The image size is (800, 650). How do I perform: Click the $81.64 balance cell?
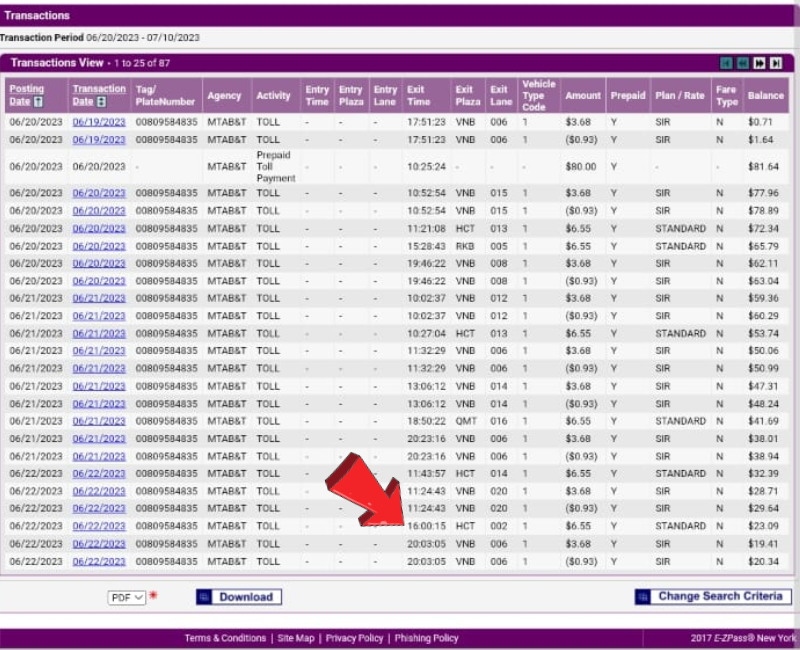tap(763, 167)
